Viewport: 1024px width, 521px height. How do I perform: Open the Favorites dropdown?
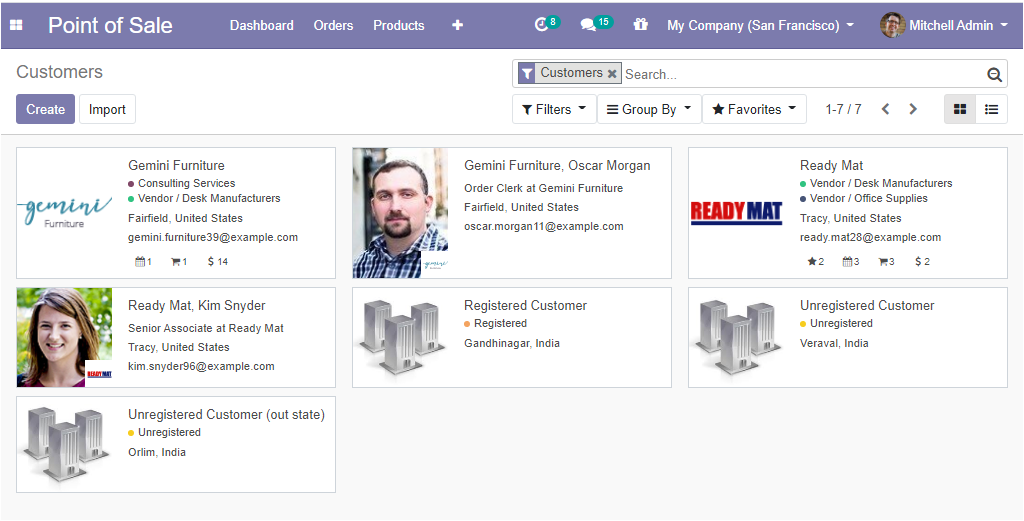[x=754, y=109]
